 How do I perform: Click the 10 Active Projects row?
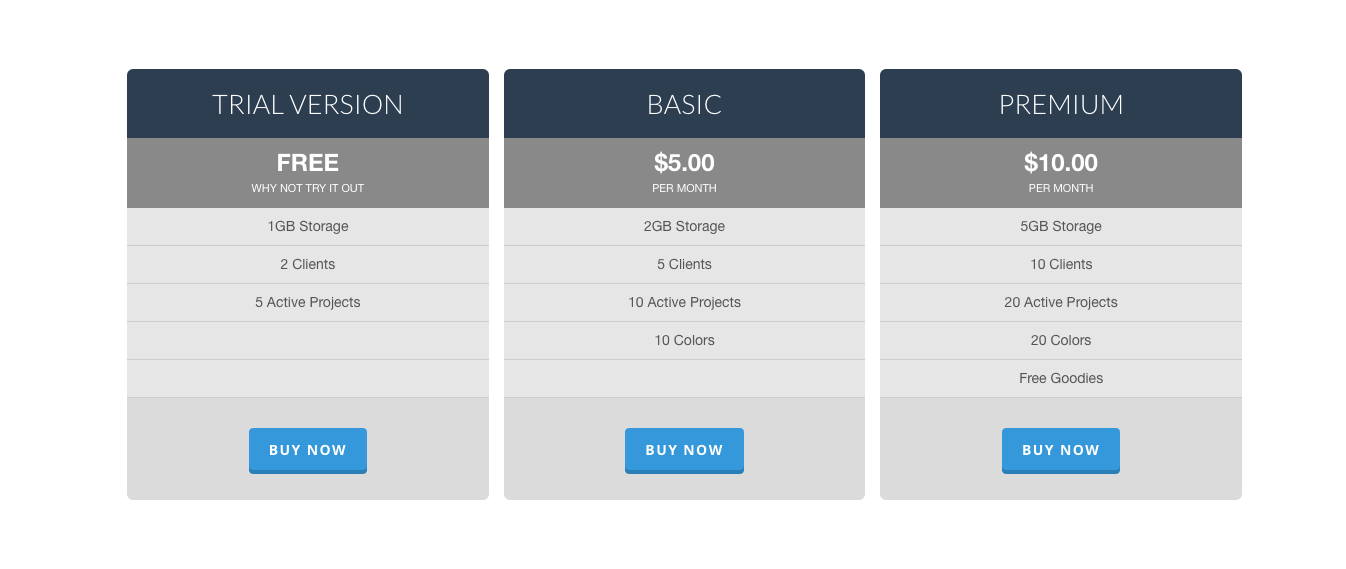pos(684,303)
